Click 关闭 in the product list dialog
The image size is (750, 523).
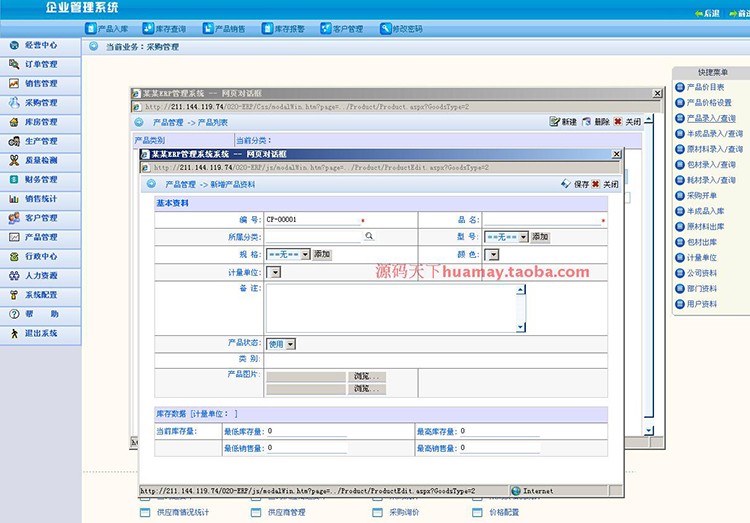coord(627,122)
